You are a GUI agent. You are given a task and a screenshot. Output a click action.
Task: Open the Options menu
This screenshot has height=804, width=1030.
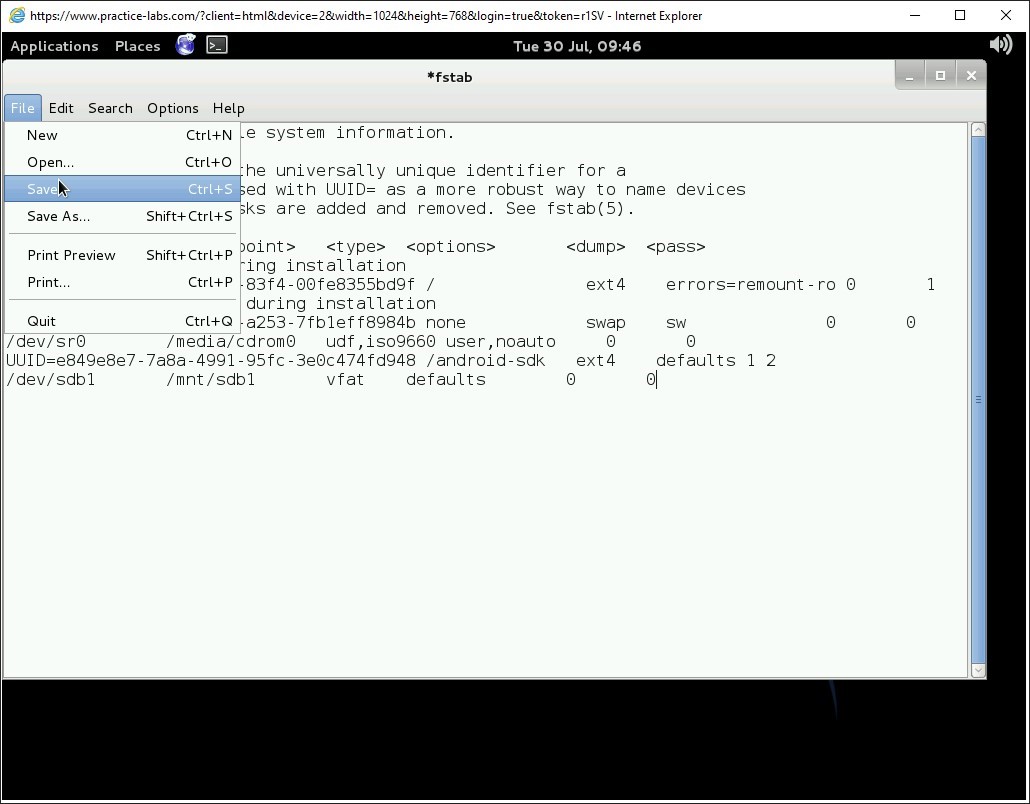click(172, 108)
